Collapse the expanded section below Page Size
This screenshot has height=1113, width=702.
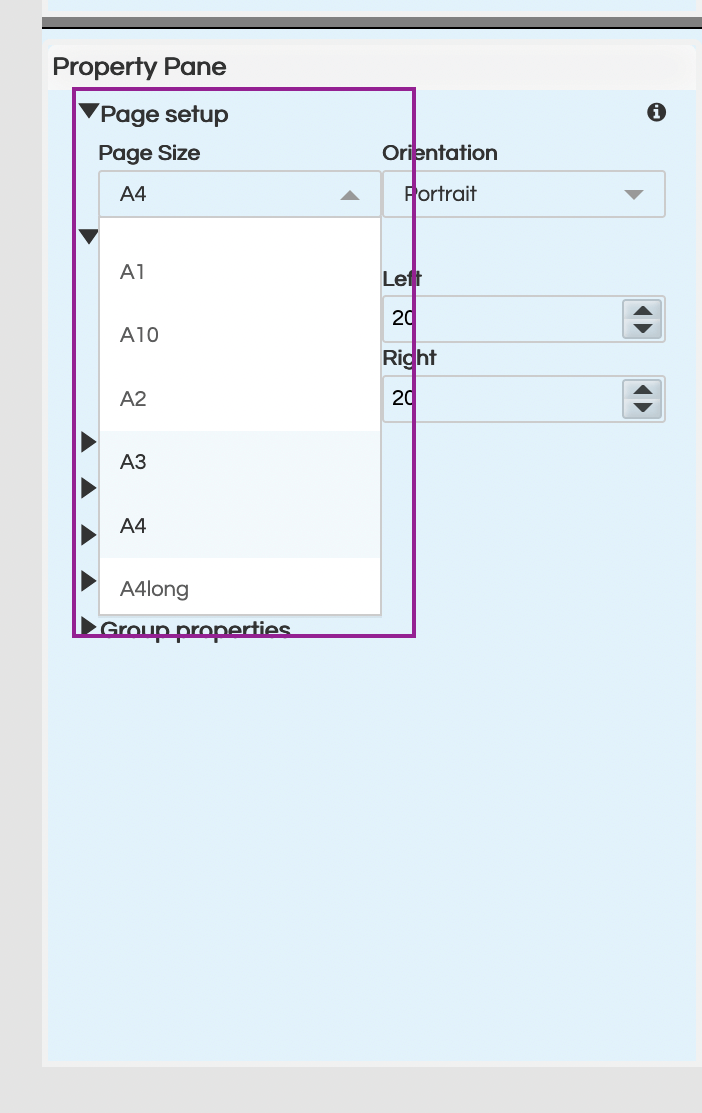click(x=89, y=236)
